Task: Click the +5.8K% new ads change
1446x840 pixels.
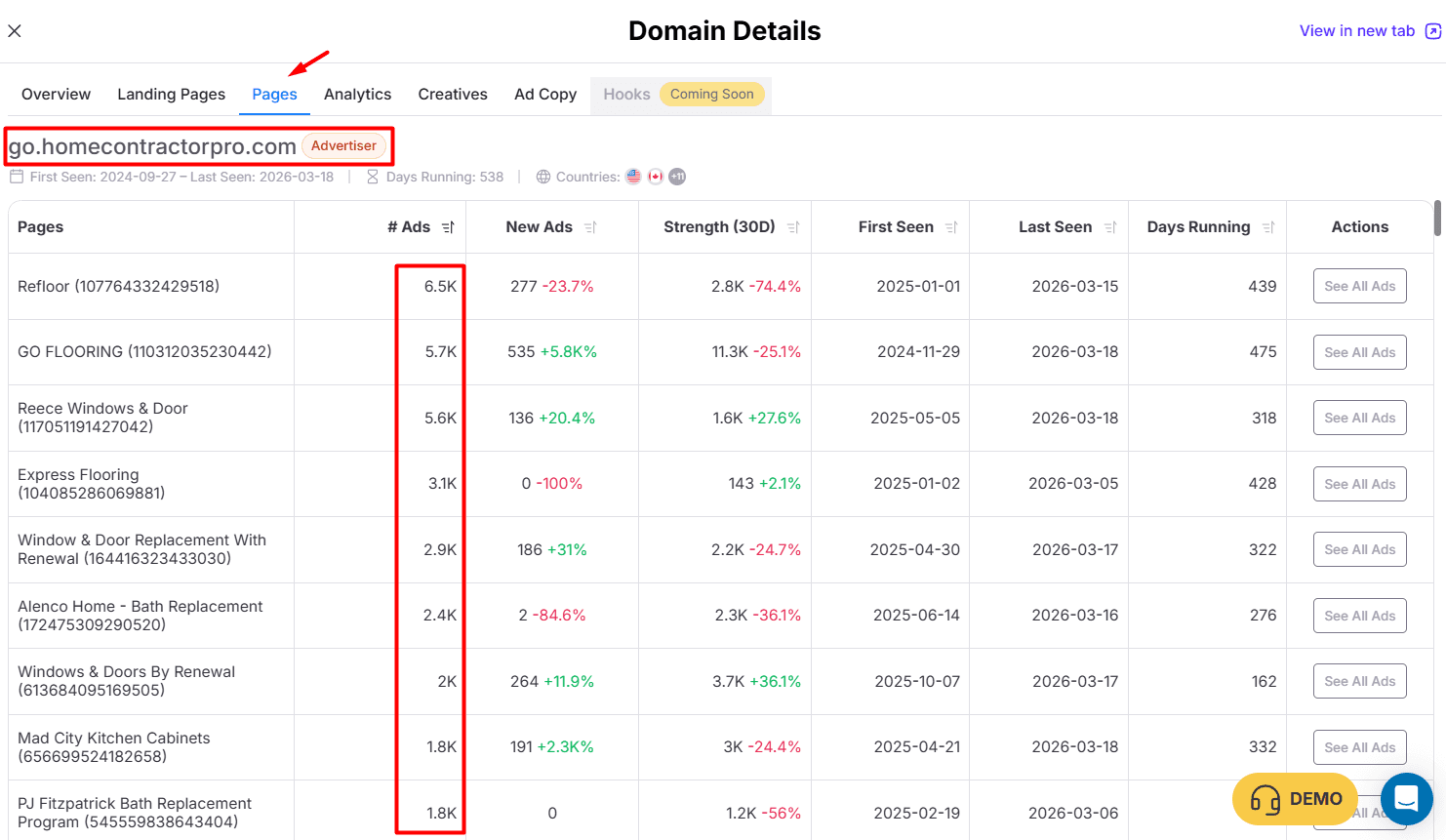Action: 568,352
